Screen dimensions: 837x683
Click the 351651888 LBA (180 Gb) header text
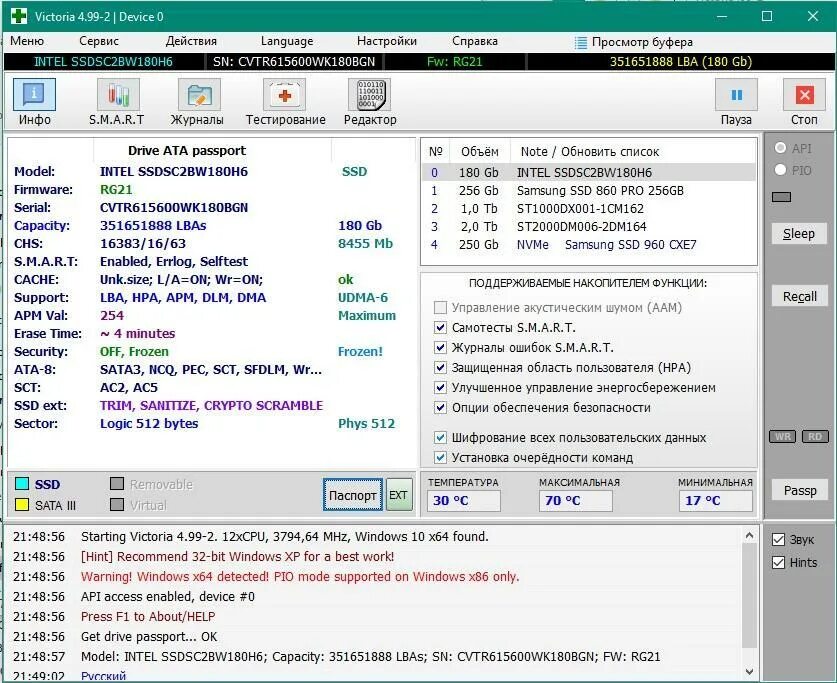pos(681,62)
